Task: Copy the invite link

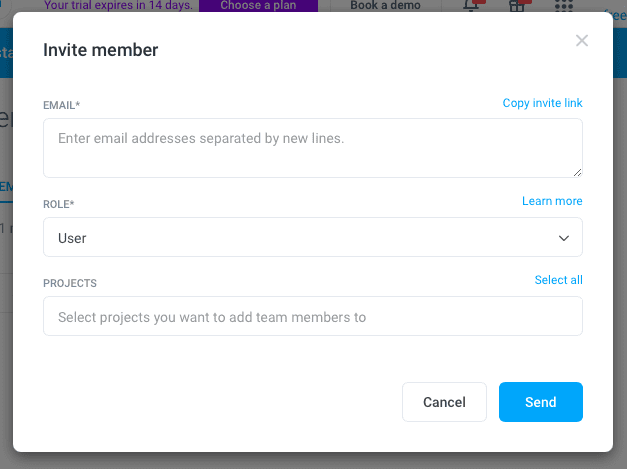Action: tap(542, 103)
